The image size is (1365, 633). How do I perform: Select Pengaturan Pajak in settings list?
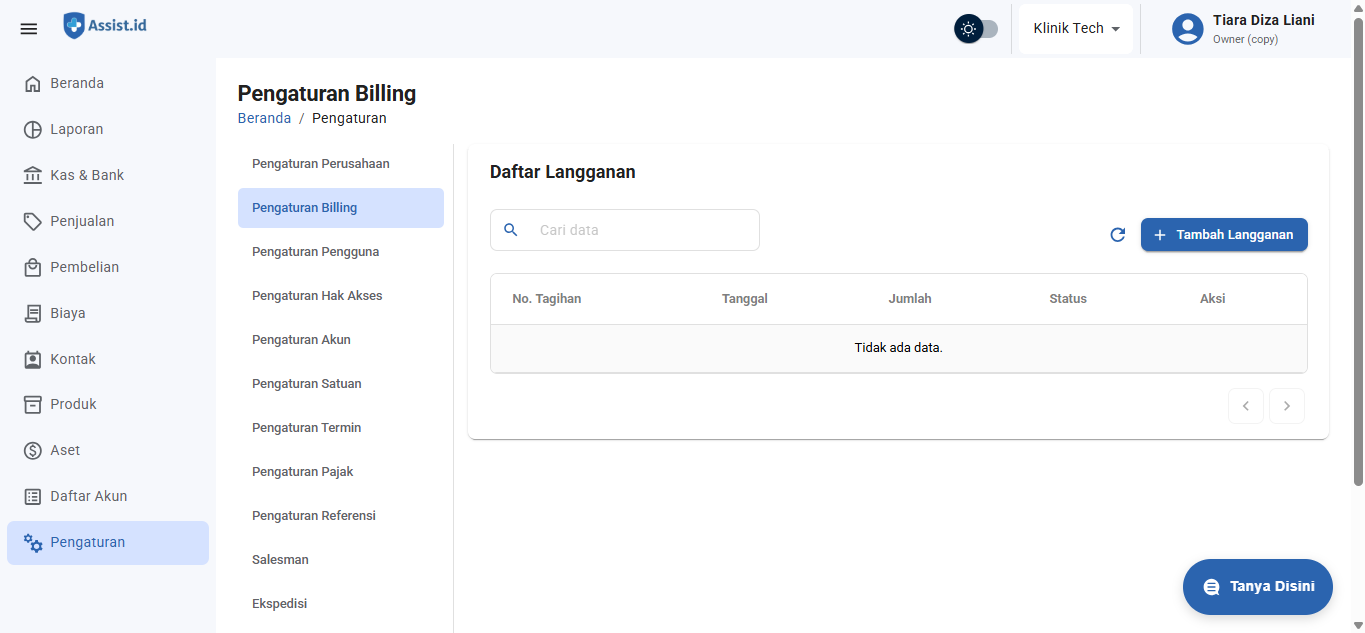point(303,472)
